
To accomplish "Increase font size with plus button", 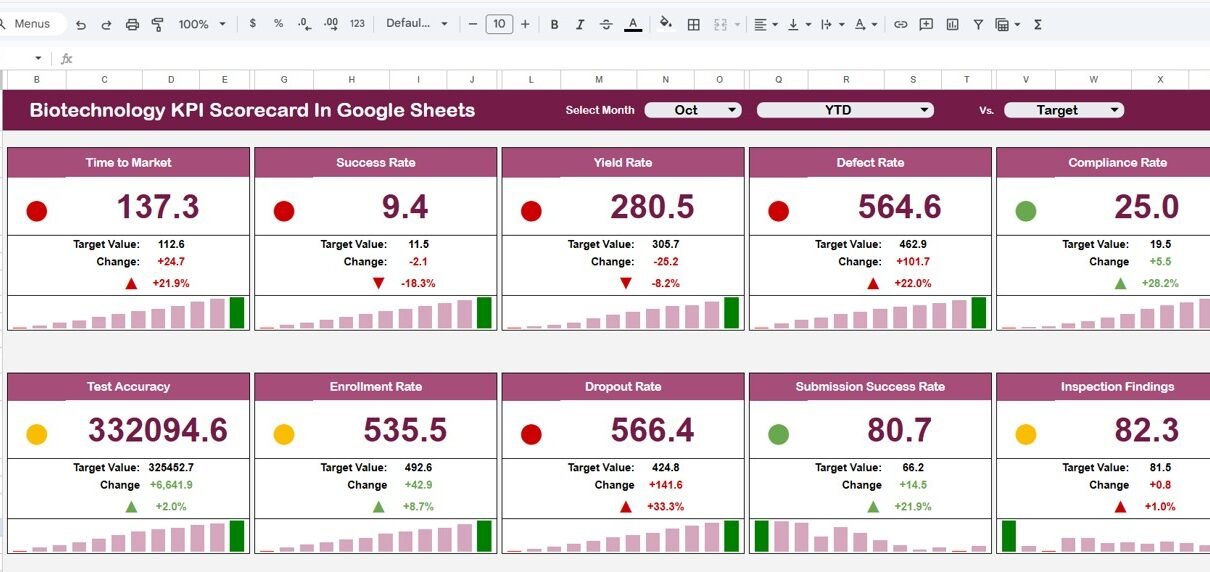I will [525, 24].
